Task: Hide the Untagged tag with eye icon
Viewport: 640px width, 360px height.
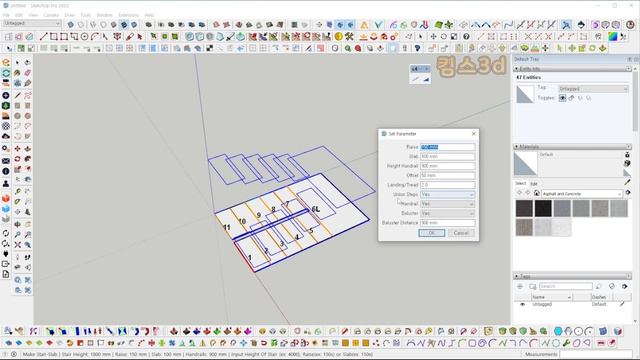Action: click(522, 304)
